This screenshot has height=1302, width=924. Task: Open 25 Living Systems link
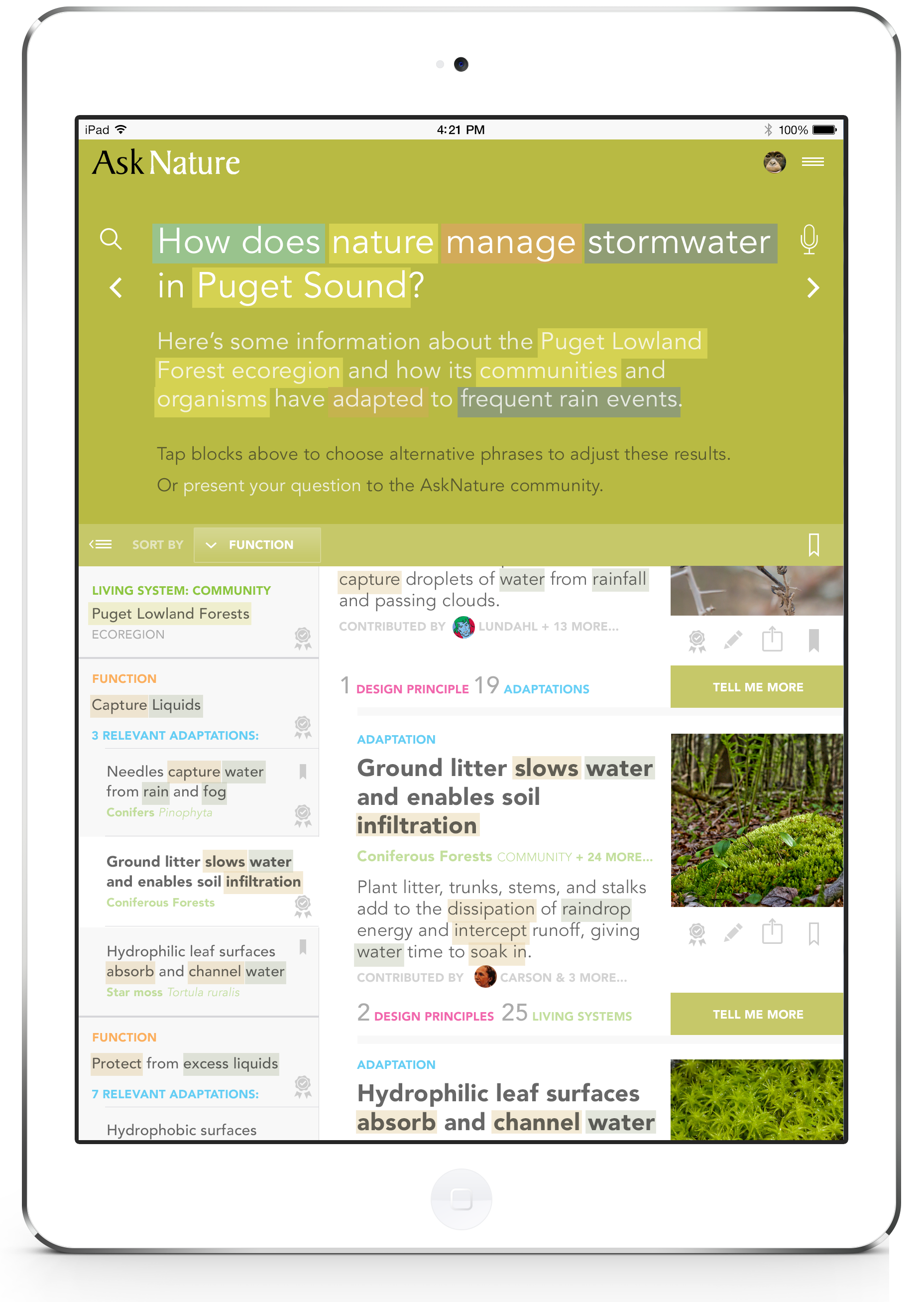(567, 1014)
